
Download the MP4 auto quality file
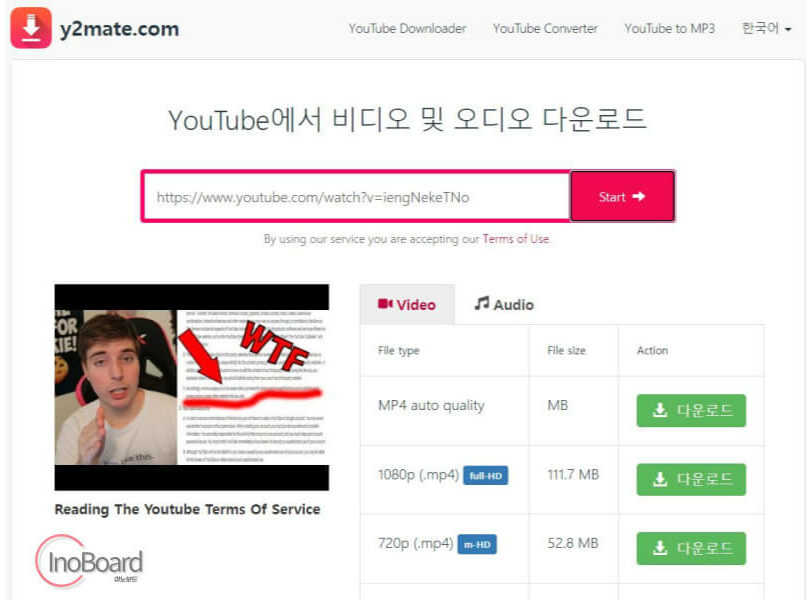coord(691,410)
